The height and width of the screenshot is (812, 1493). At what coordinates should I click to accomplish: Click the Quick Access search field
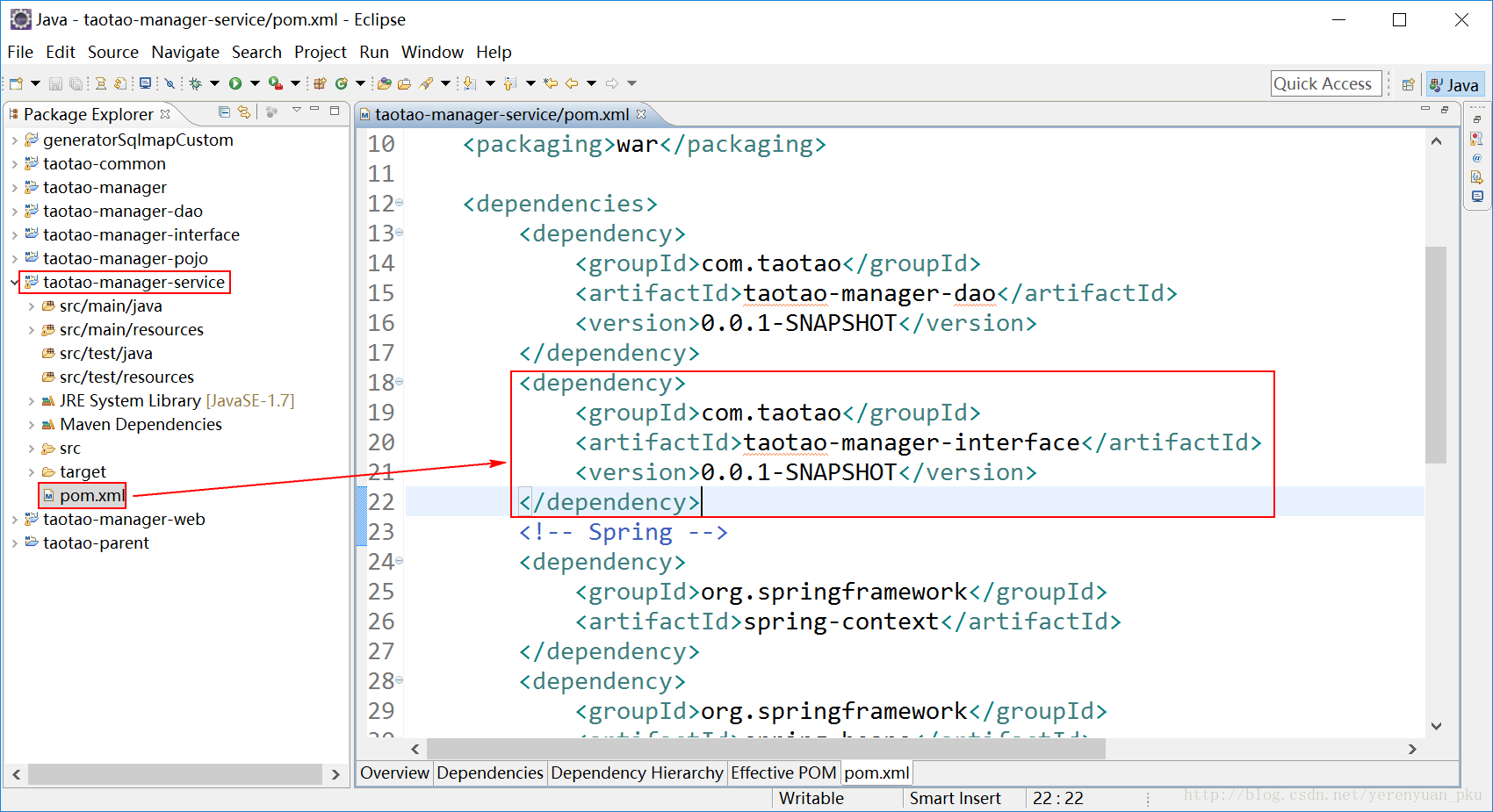click(1326, 83)
